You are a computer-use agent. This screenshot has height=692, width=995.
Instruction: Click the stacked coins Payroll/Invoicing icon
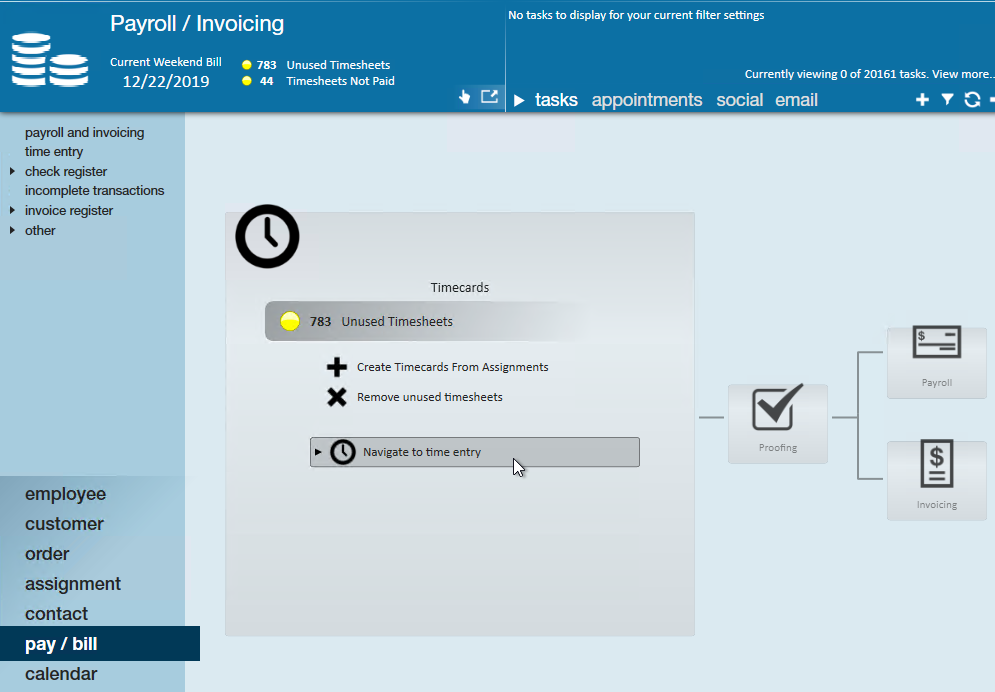pyautogui.click(x=49, y=60)
